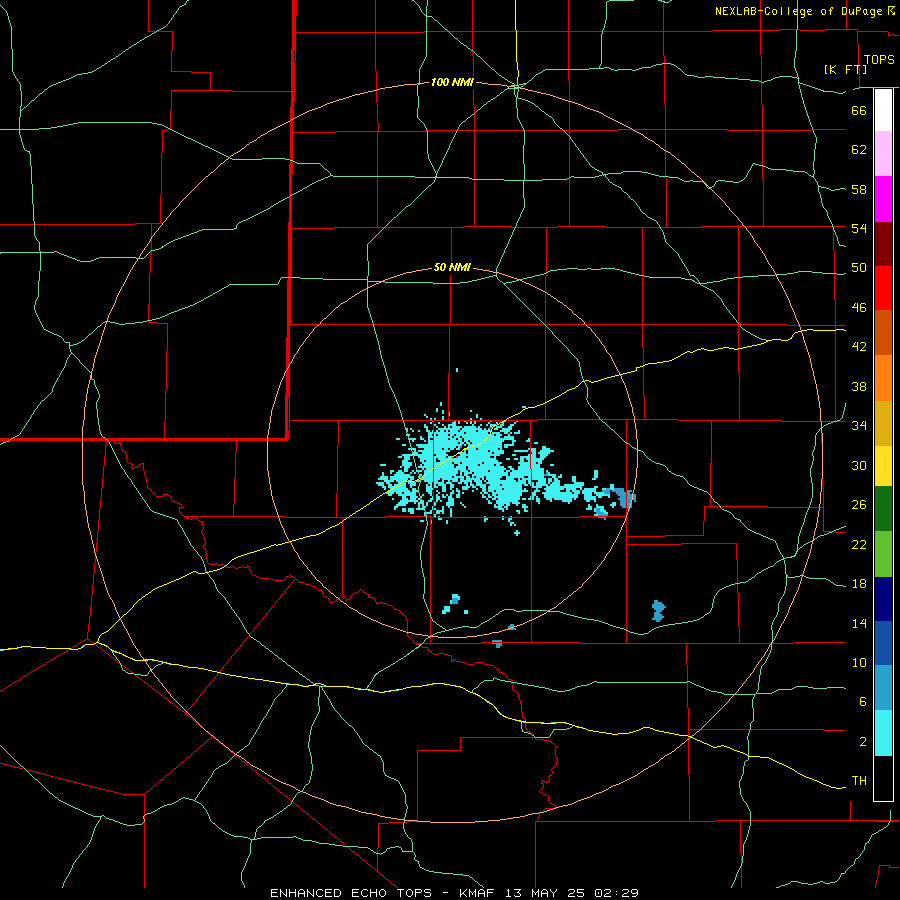The image size is (900, 900).
Task: Click the "58" scale value
Action: click(859, 189)
